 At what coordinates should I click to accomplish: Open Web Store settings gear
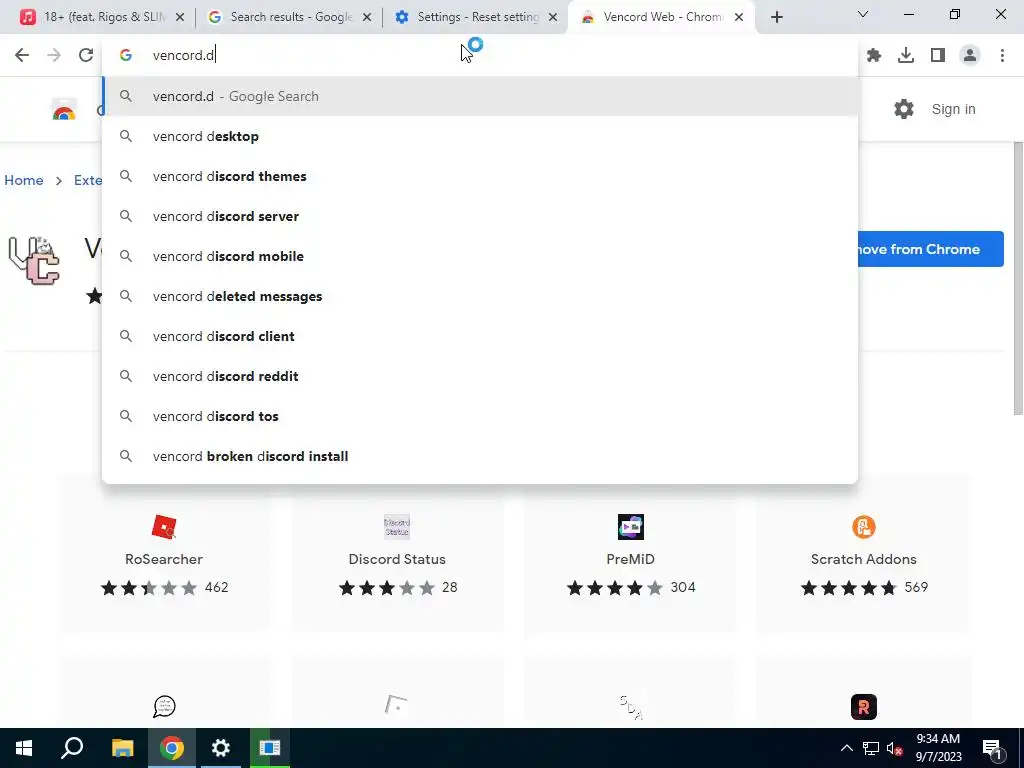point(904,109)
